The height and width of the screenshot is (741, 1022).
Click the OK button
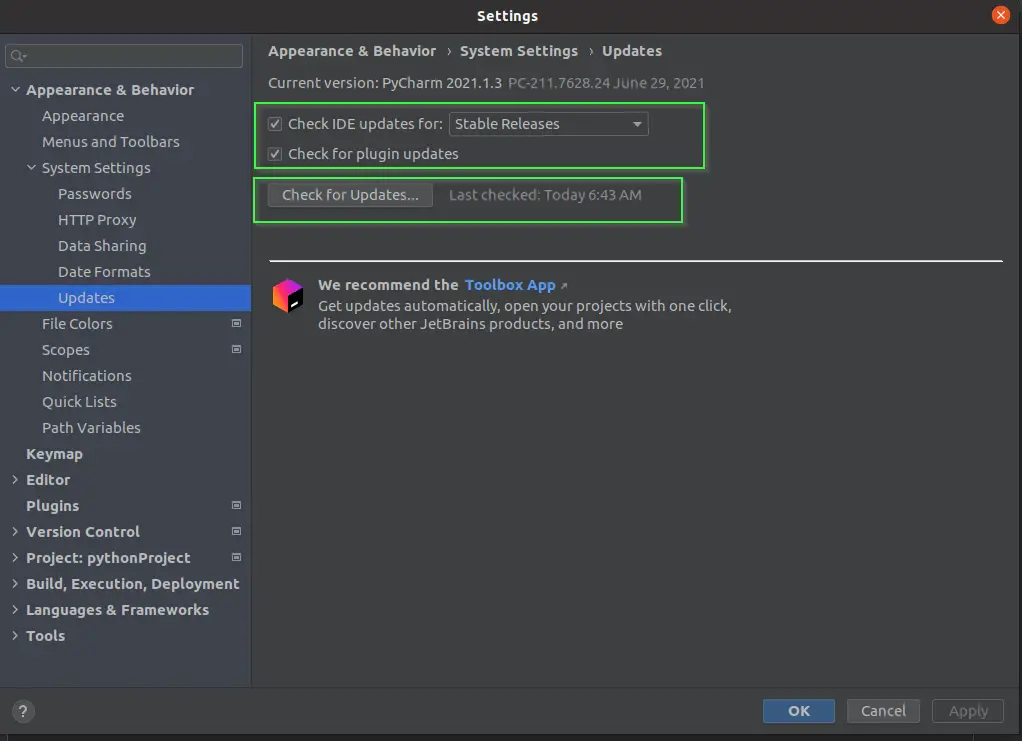798,711
